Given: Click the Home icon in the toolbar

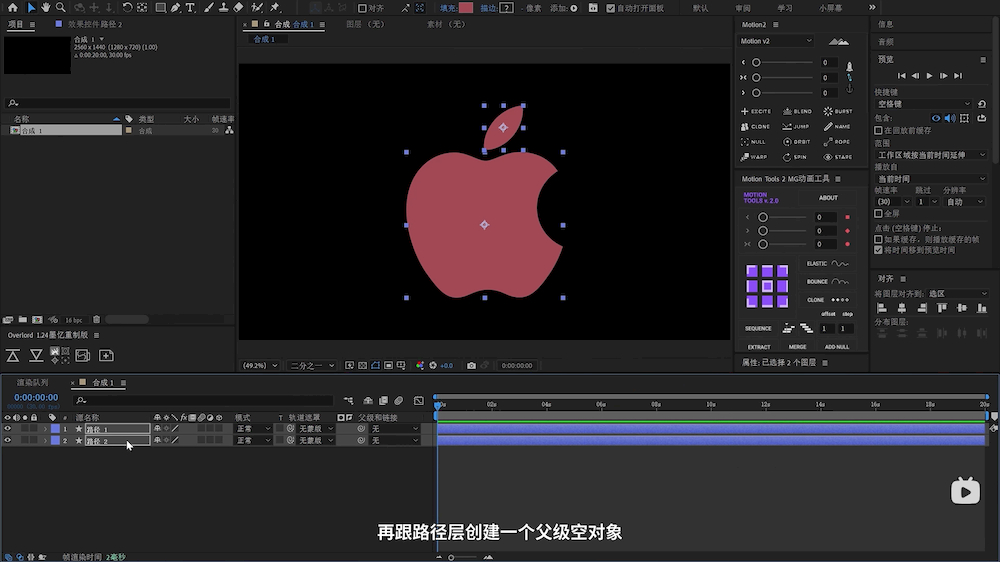Looking at the screenshot, I should [x=13, y=8].
